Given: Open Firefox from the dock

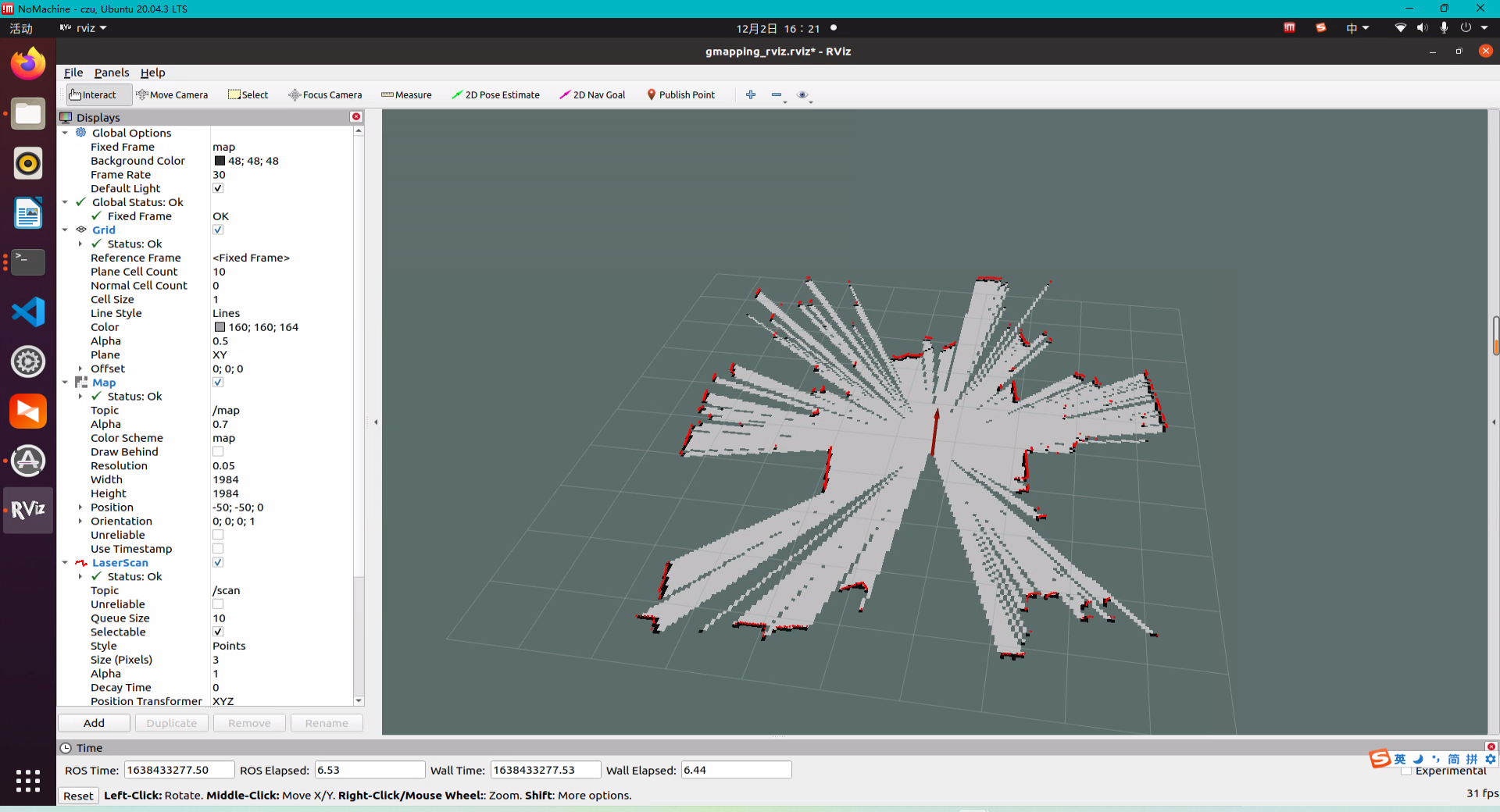Looking at the screenshot, I should click(x=28, y=64).
